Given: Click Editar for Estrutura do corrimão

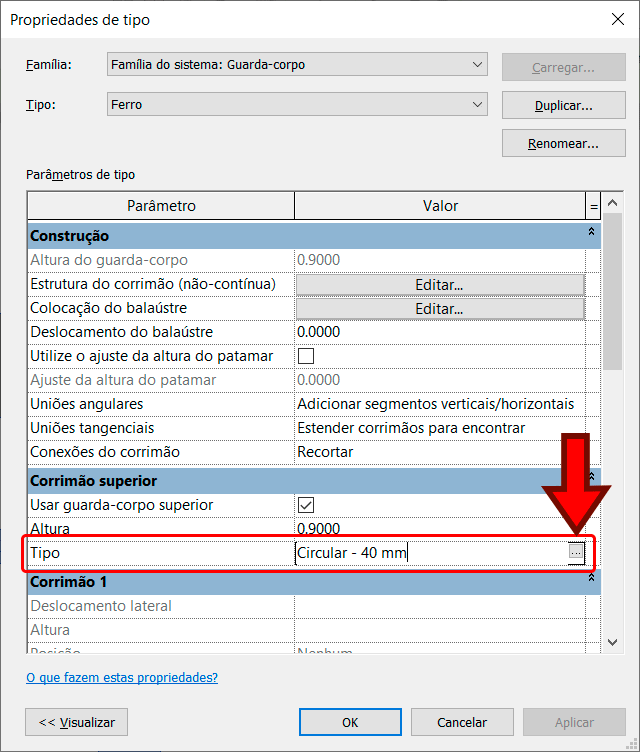Looking at the screenshot, I should coord(439,284).
